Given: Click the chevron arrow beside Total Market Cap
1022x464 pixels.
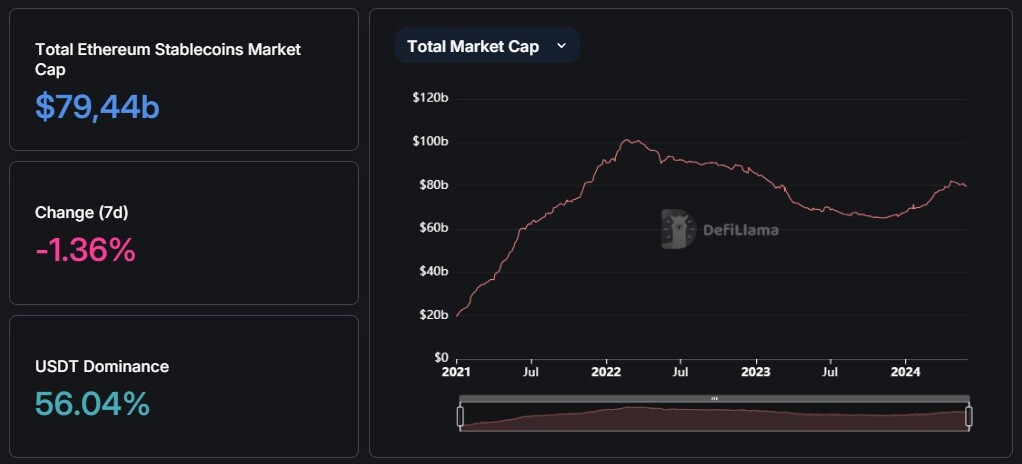Looking at the screenshot, I should 561,46.
